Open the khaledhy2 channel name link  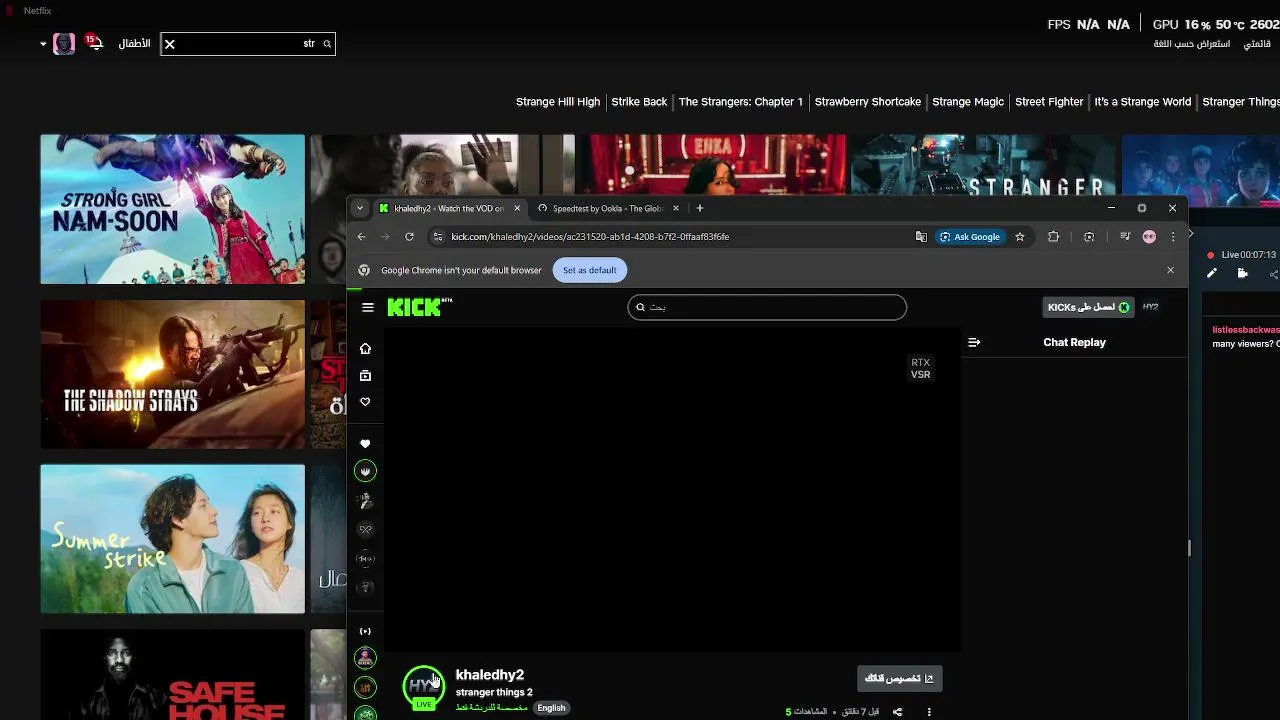pos(490,675)
